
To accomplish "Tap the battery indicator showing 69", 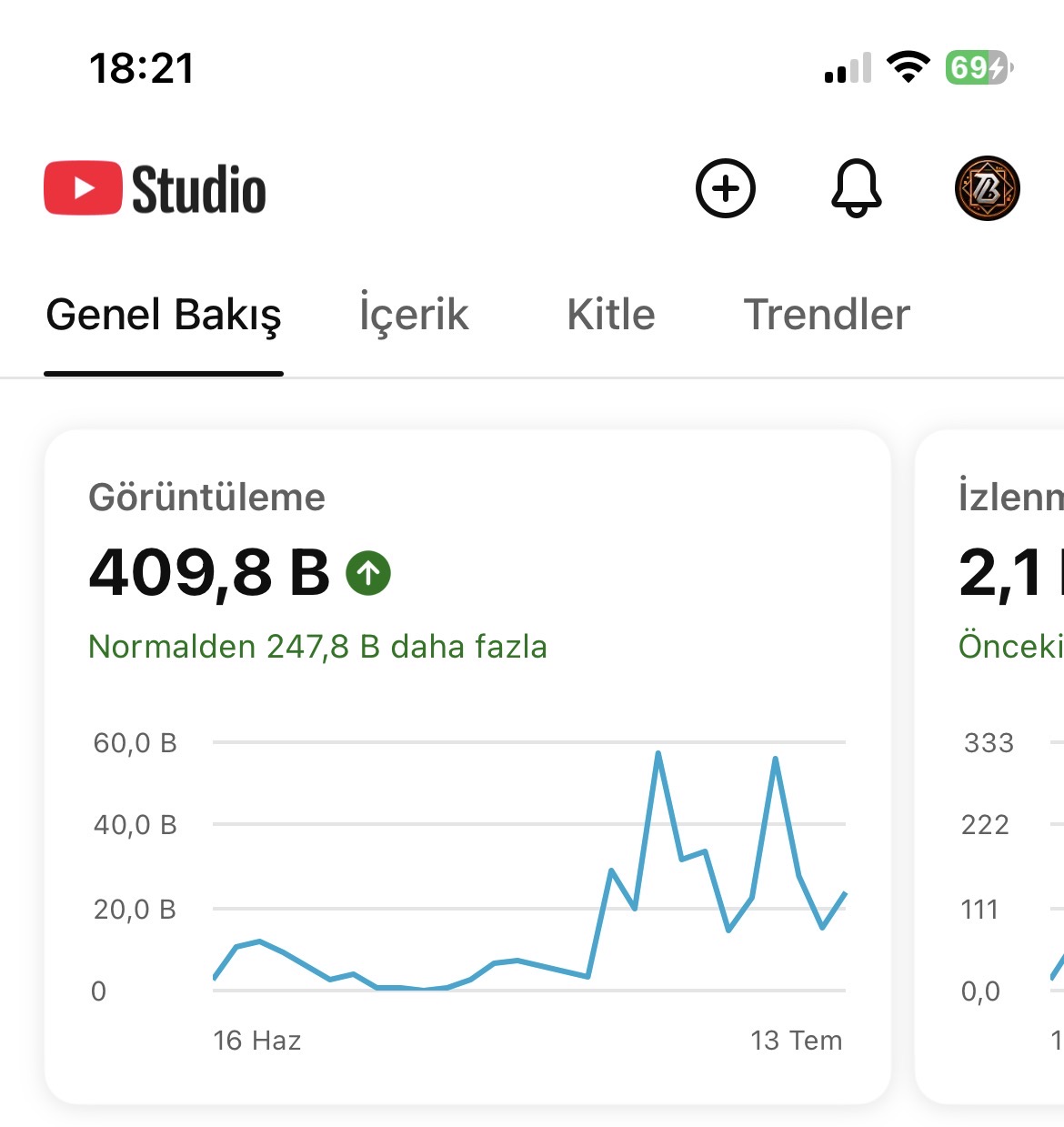I will click(x=979, y=67).
